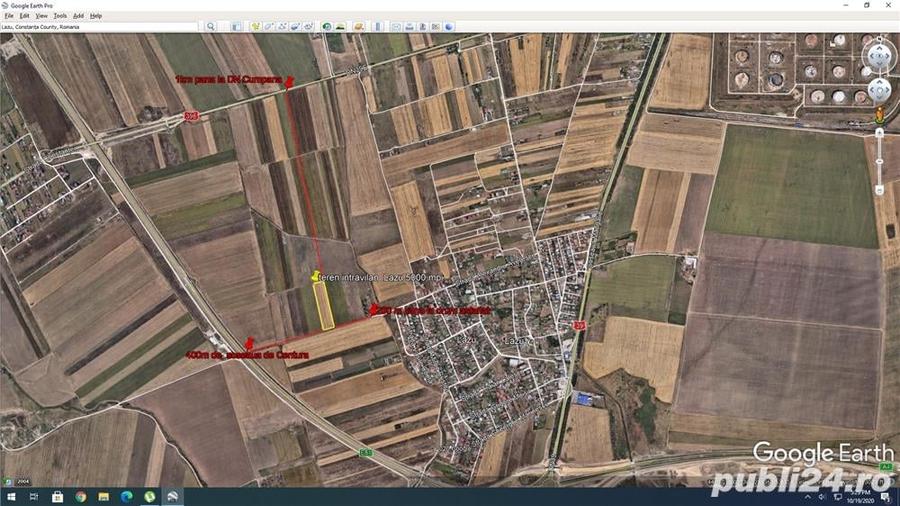
Task: Open the View menu
Action: point(41,16)
